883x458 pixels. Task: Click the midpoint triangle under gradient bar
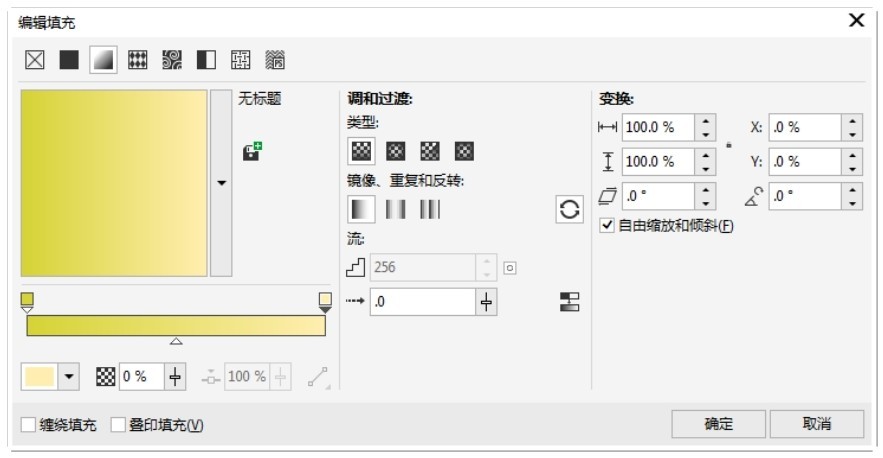[x=176, y=341]
